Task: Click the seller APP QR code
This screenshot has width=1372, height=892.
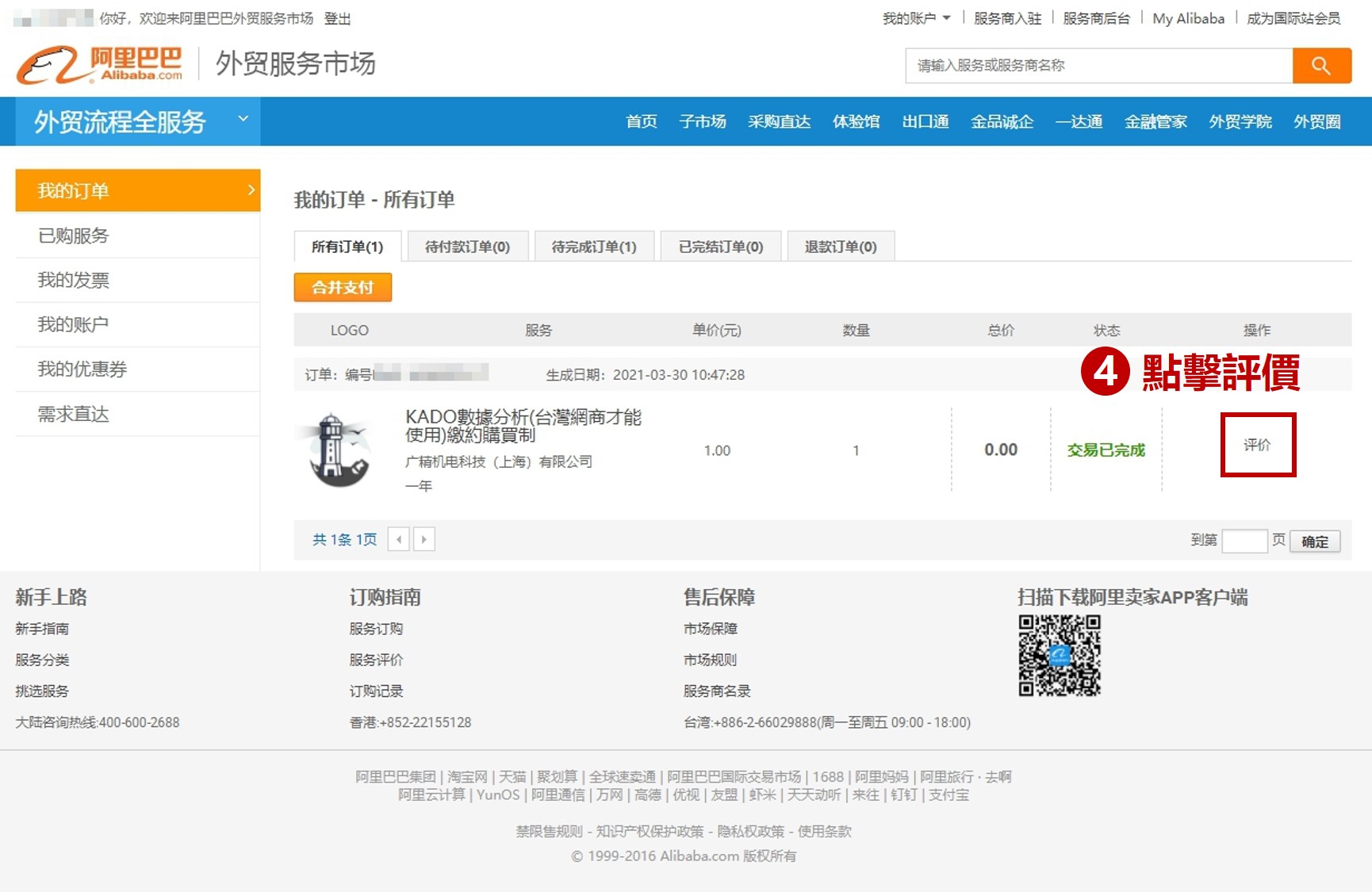Action: point(1060,657)
